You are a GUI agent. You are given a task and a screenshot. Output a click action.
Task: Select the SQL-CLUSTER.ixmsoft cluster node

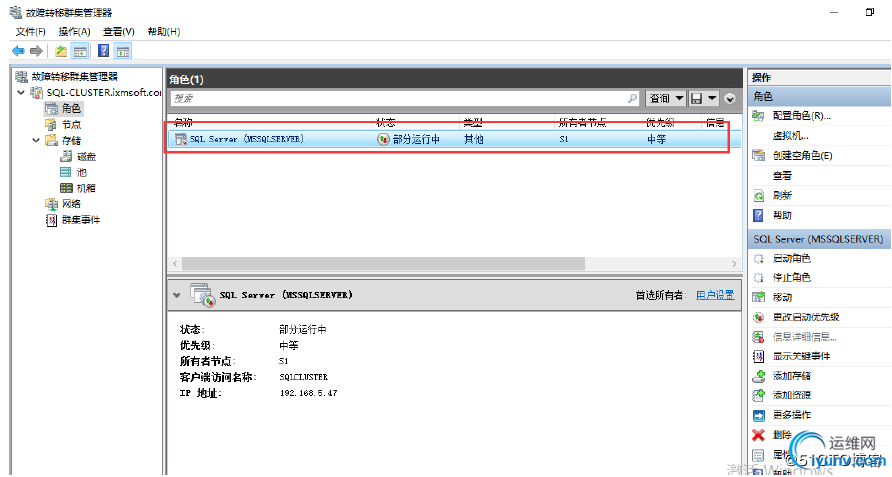[x=104, y=92]
